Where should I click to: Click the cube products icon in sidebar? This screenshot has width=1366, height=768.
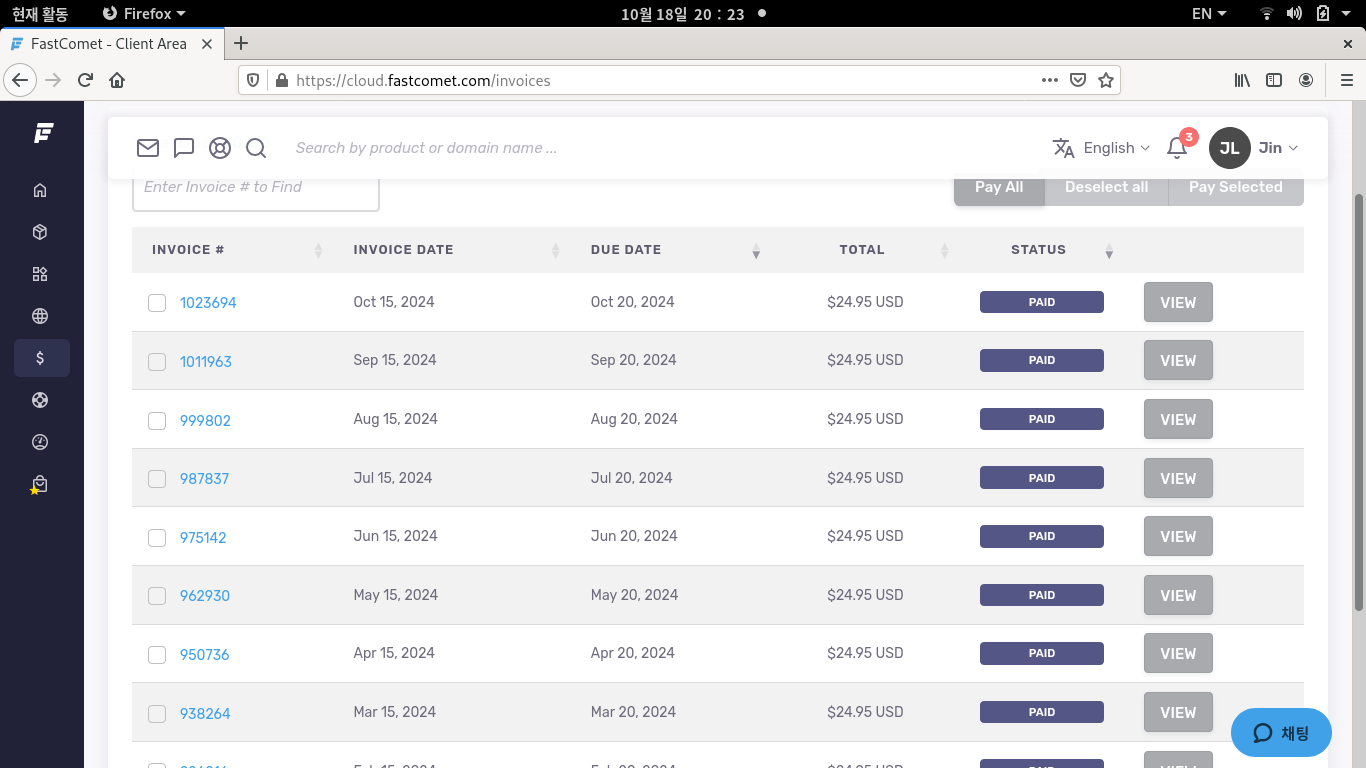pos(40,232)
